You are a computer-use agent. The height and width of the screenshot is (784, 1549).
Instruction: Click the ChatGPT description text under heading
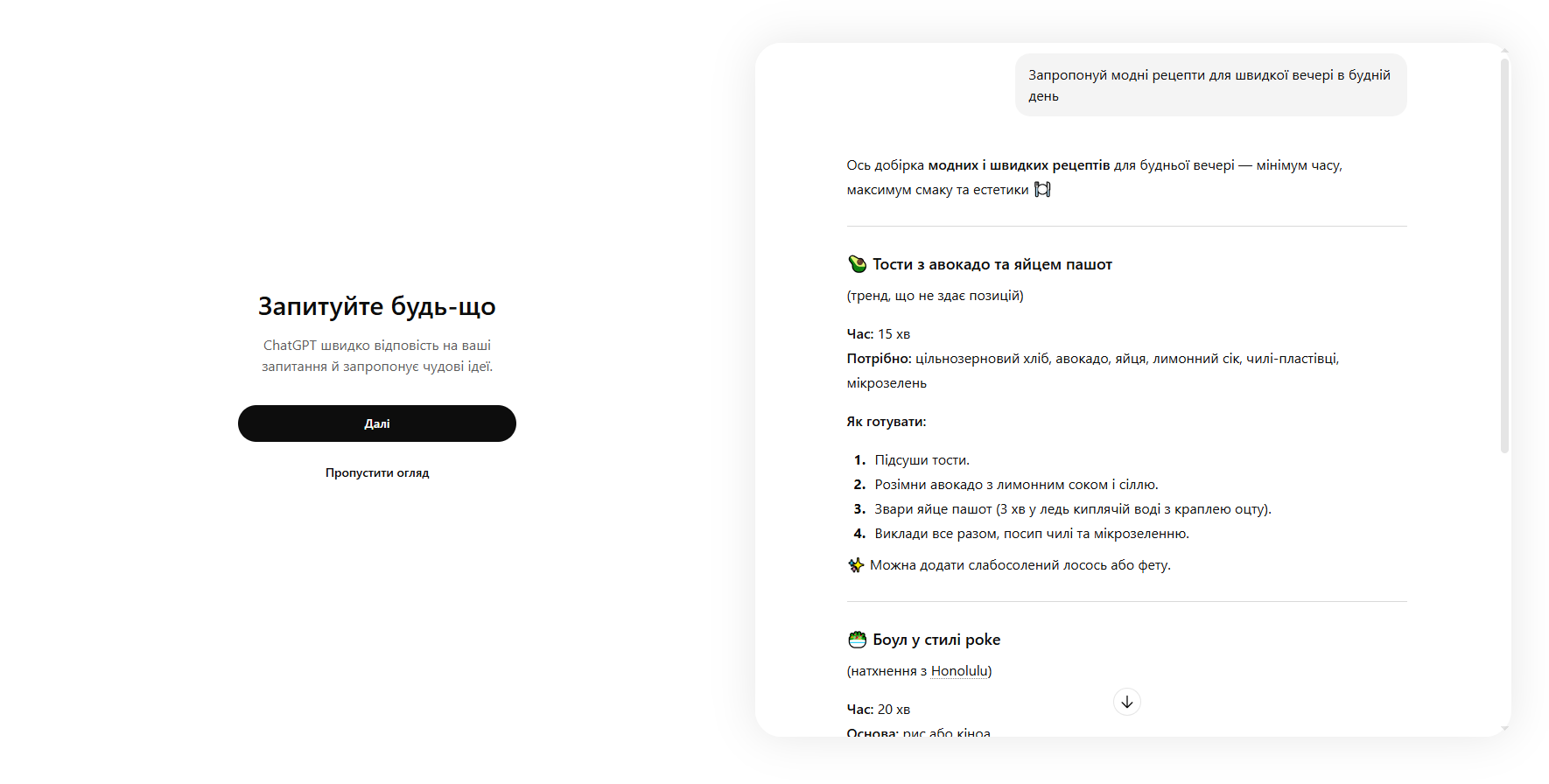coord(377,356)
